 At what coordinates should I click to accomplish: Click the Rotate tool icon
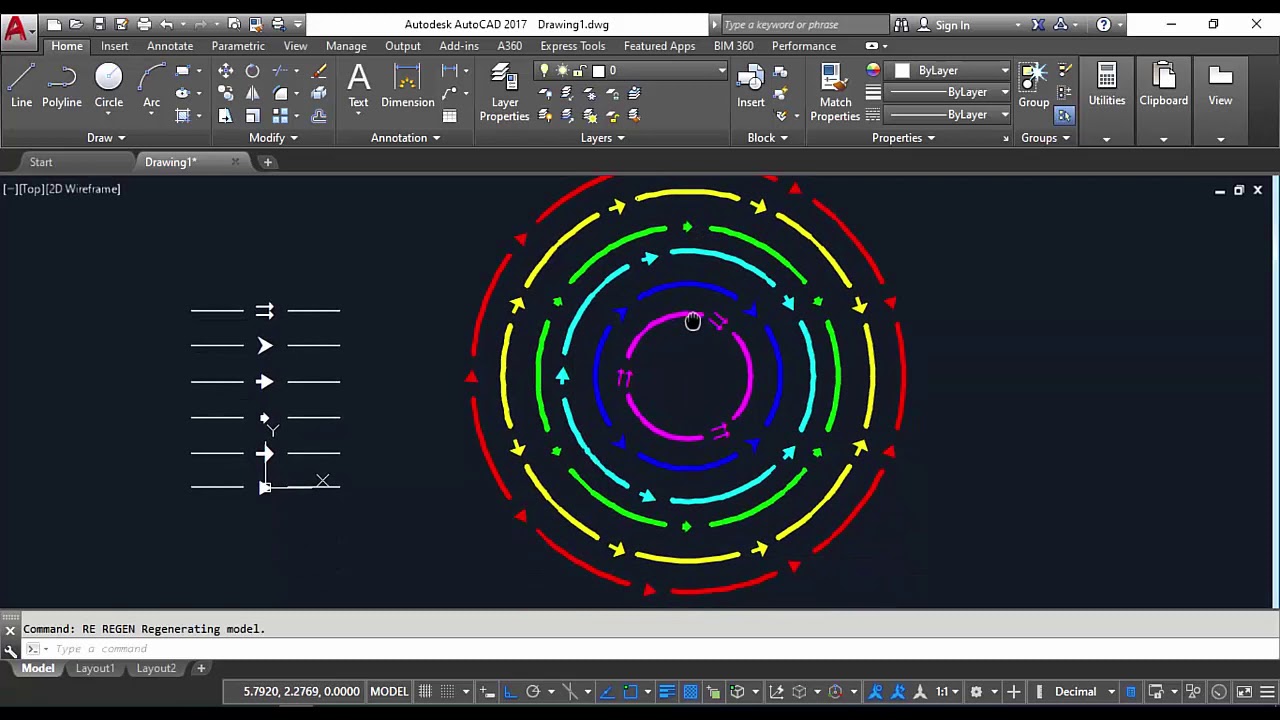tap(252, 71)
